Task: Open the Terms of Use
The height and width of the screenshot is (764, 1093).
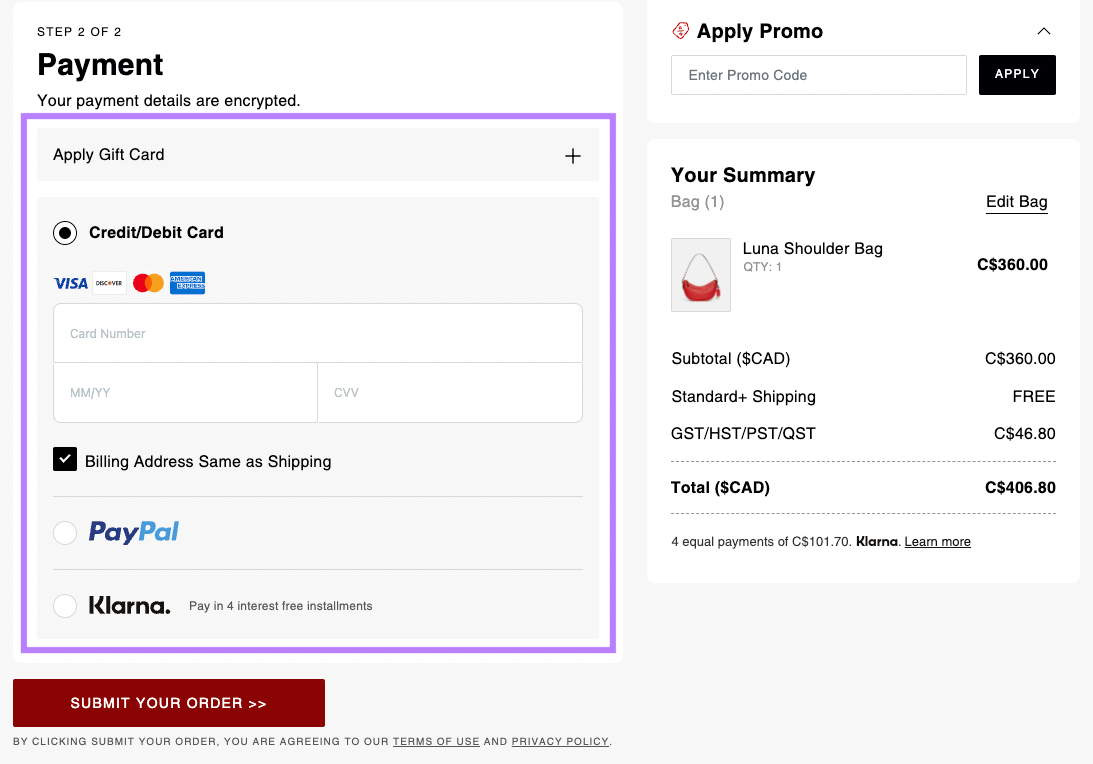Action: [x=436, y=741]
